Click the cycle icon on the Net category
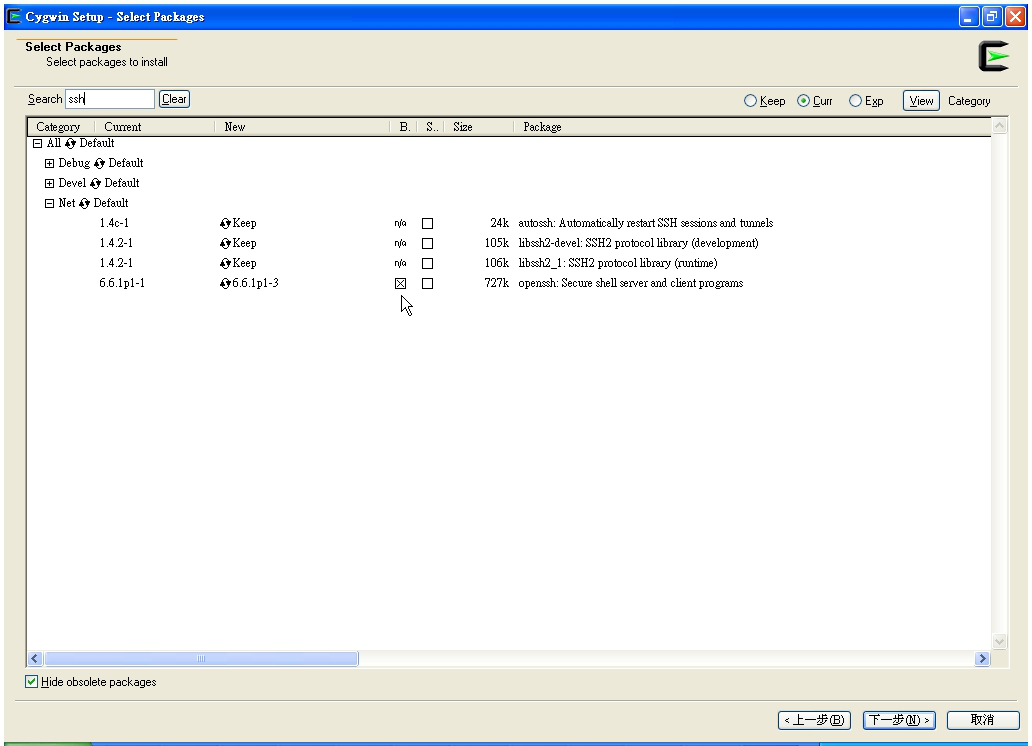 coord(84,203)
